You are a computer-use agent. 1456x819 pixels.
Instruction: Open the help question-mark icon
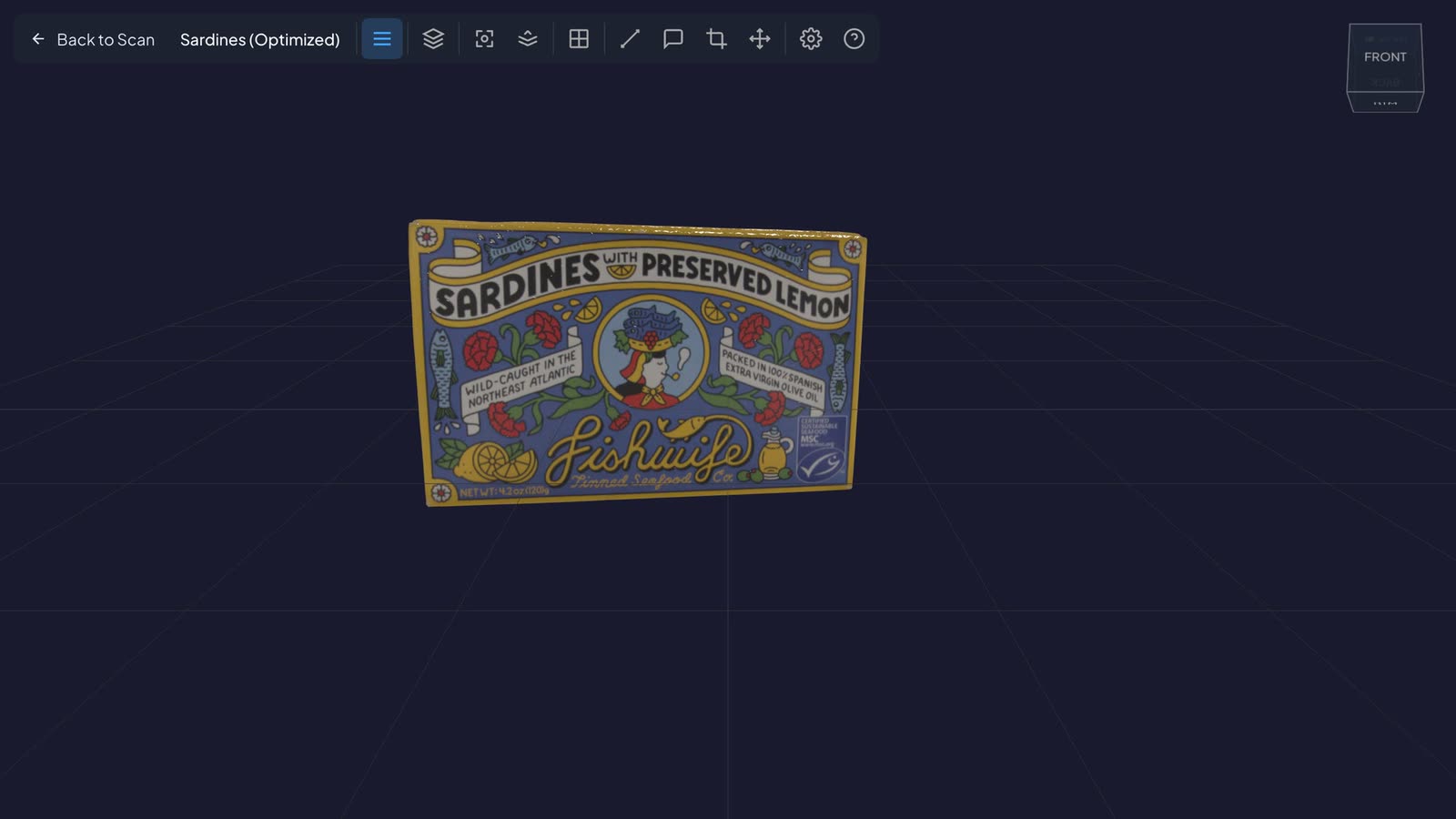coord(854,39)
